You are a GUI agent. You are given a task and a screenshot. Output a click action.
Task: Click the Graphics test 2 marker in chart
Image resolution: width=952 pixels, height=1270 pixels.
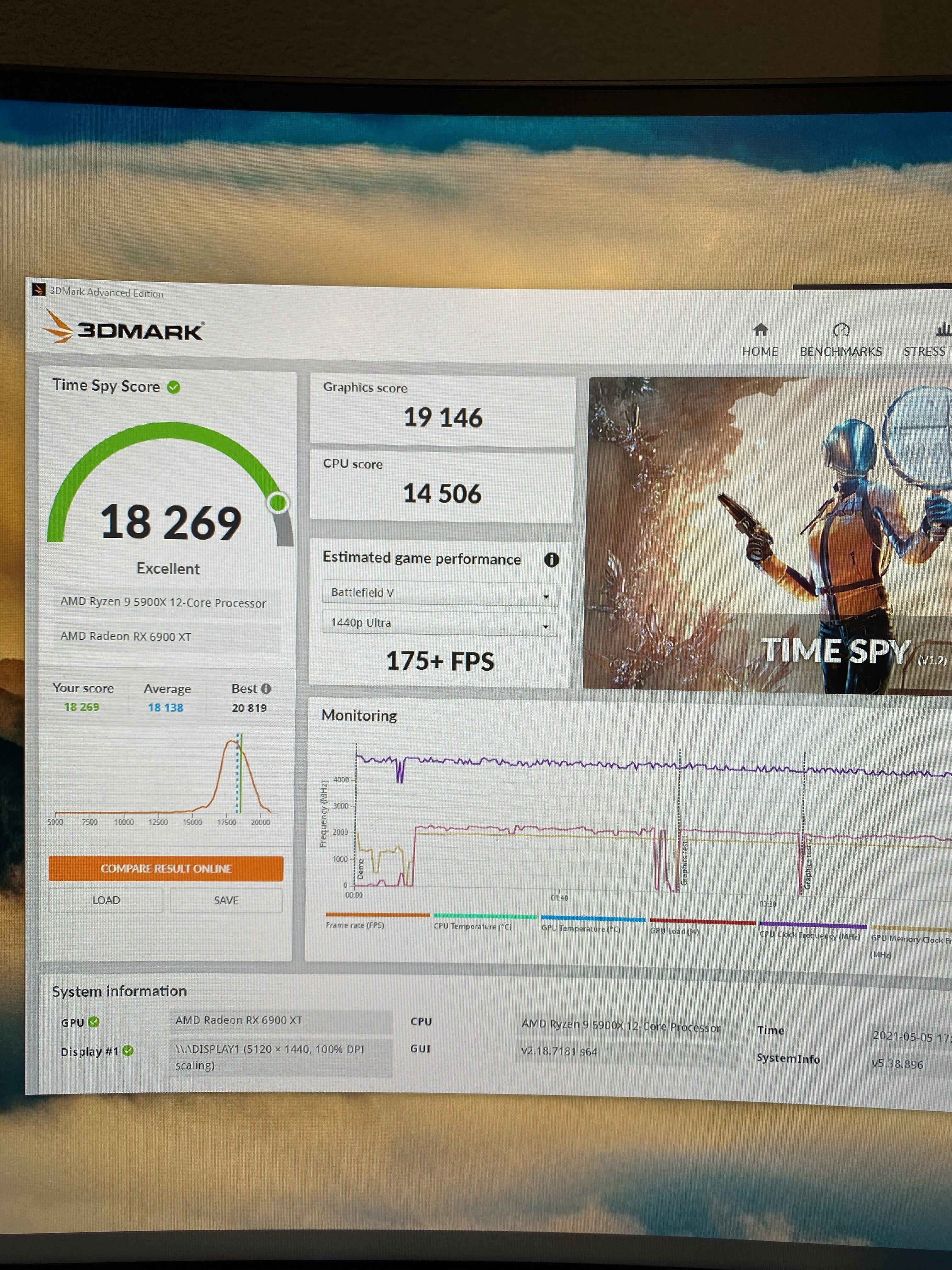pos(808,864)
